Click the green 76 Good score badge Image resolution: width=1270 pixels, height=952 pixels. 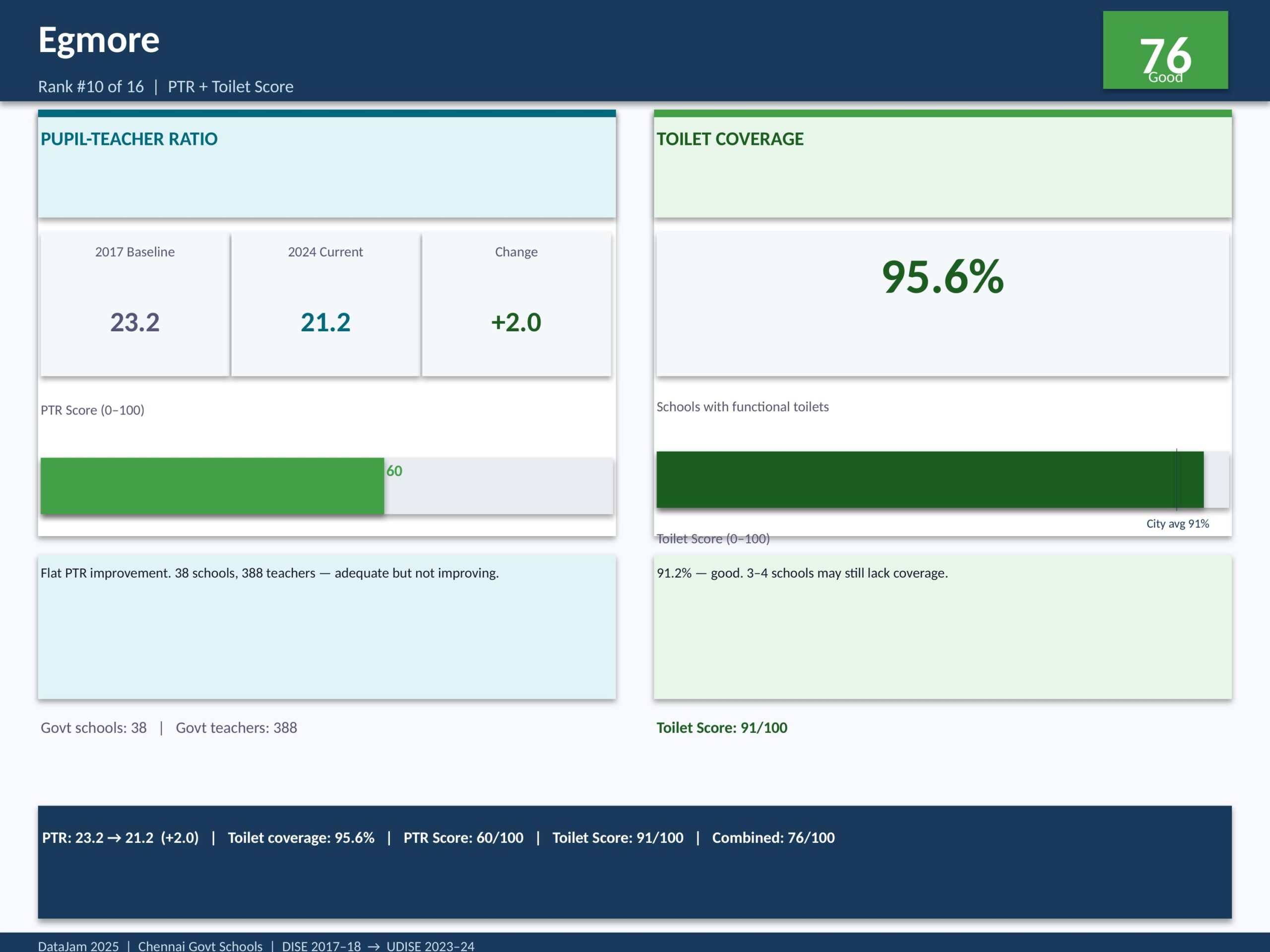point(1165,51)
